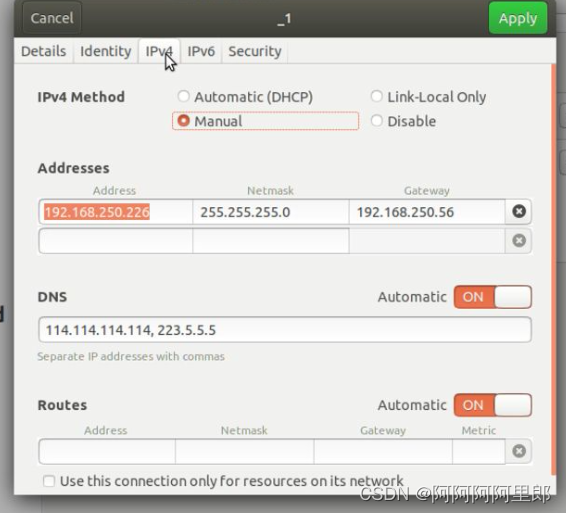Click the orange vertical scrollbar

553,269
